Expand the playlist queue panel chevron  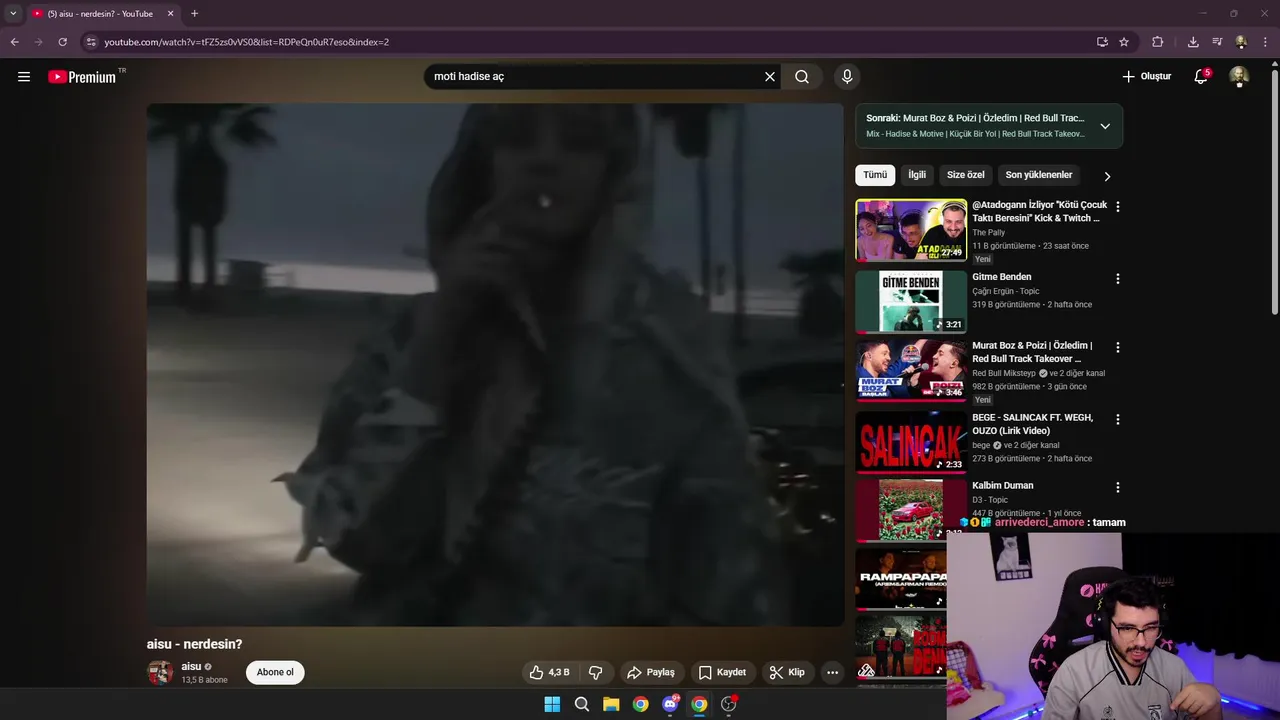1105,127
